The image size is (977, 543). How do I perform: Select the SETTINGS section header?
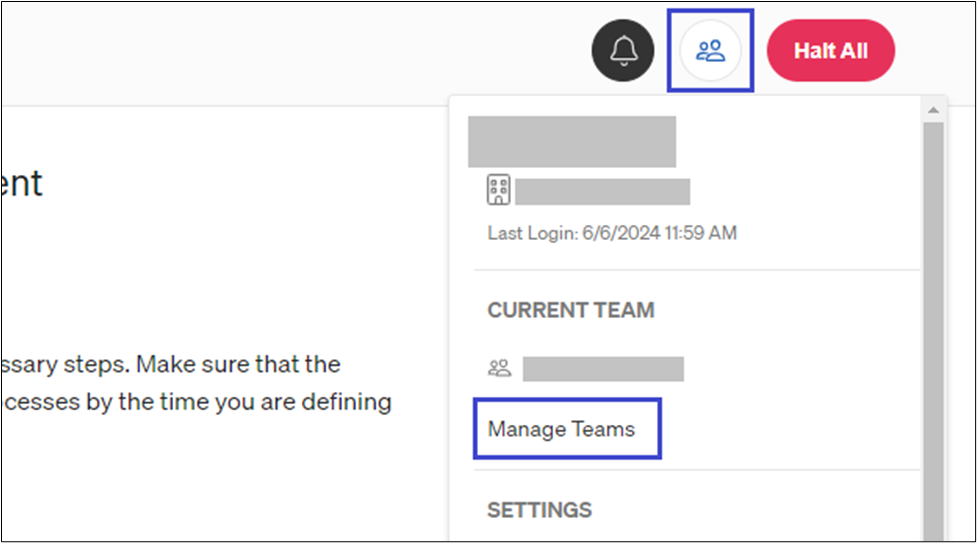click(x=539, y=510)
